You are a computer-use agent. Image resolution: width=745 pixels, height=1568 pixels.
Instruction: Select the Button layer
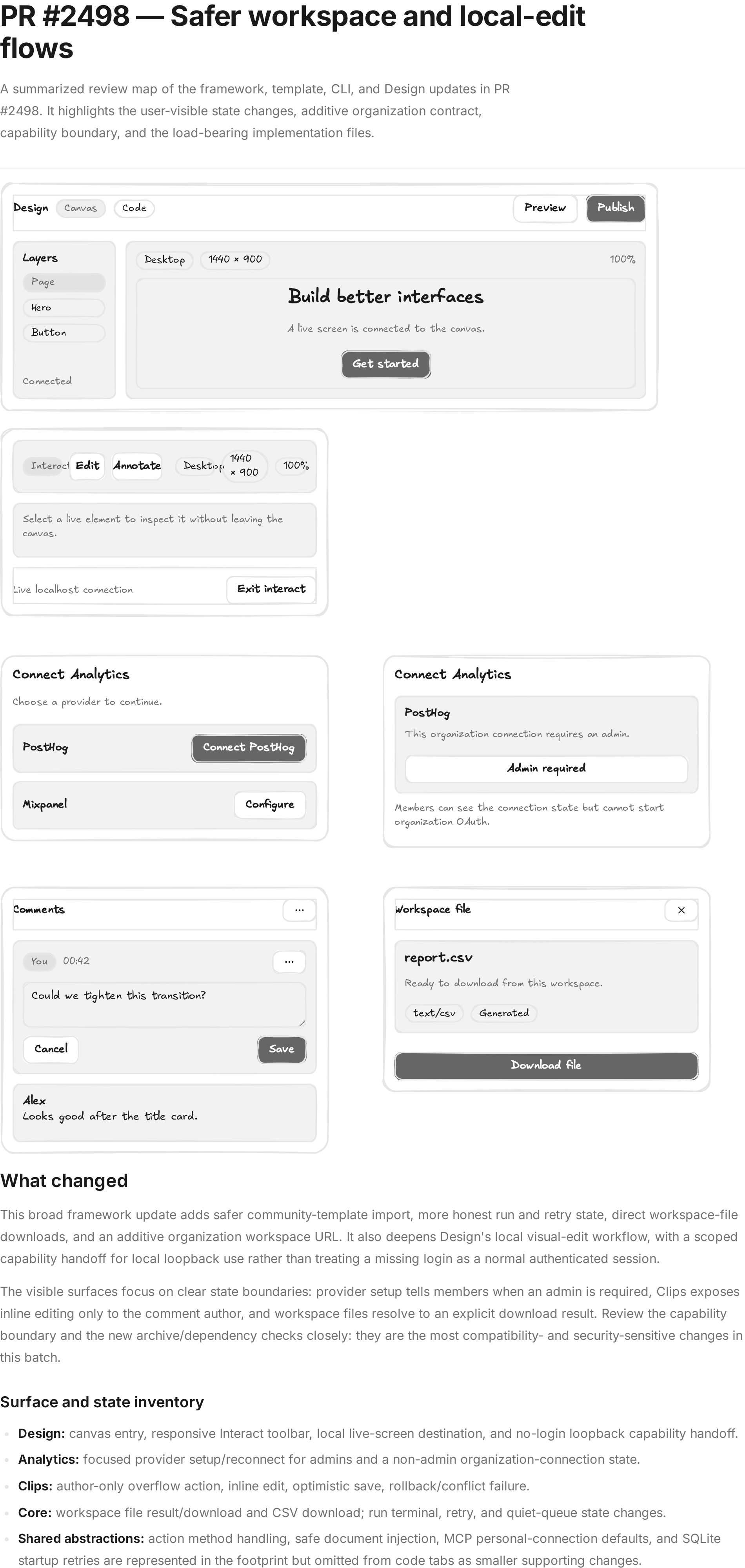coord(64,333)
